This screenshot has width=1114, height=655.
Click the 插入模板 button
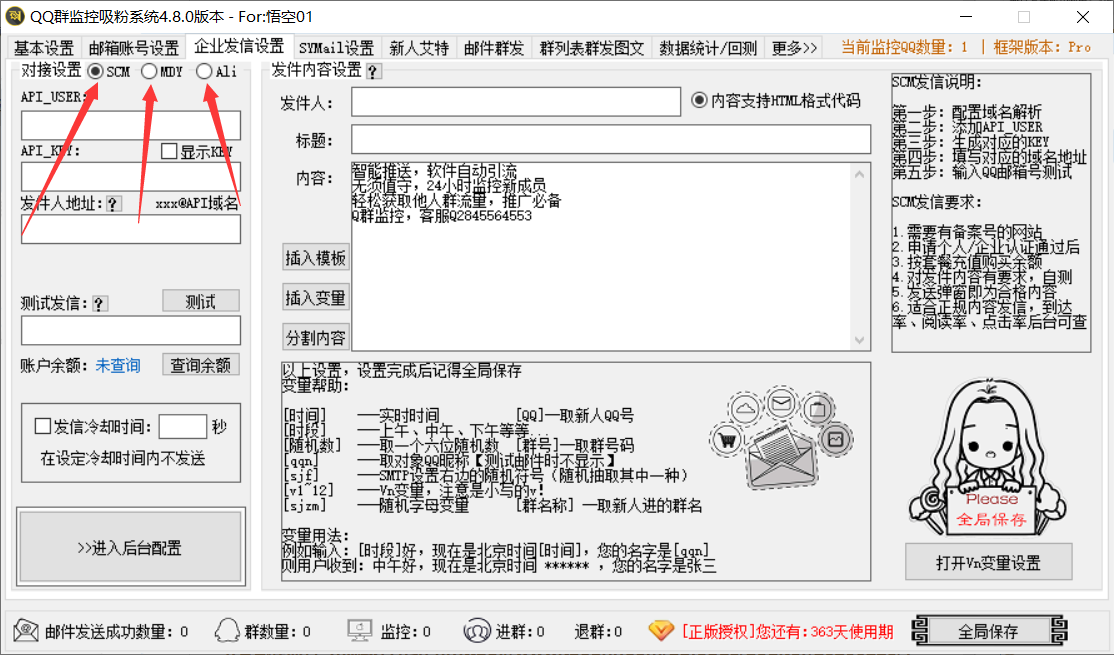coord(315,257)
